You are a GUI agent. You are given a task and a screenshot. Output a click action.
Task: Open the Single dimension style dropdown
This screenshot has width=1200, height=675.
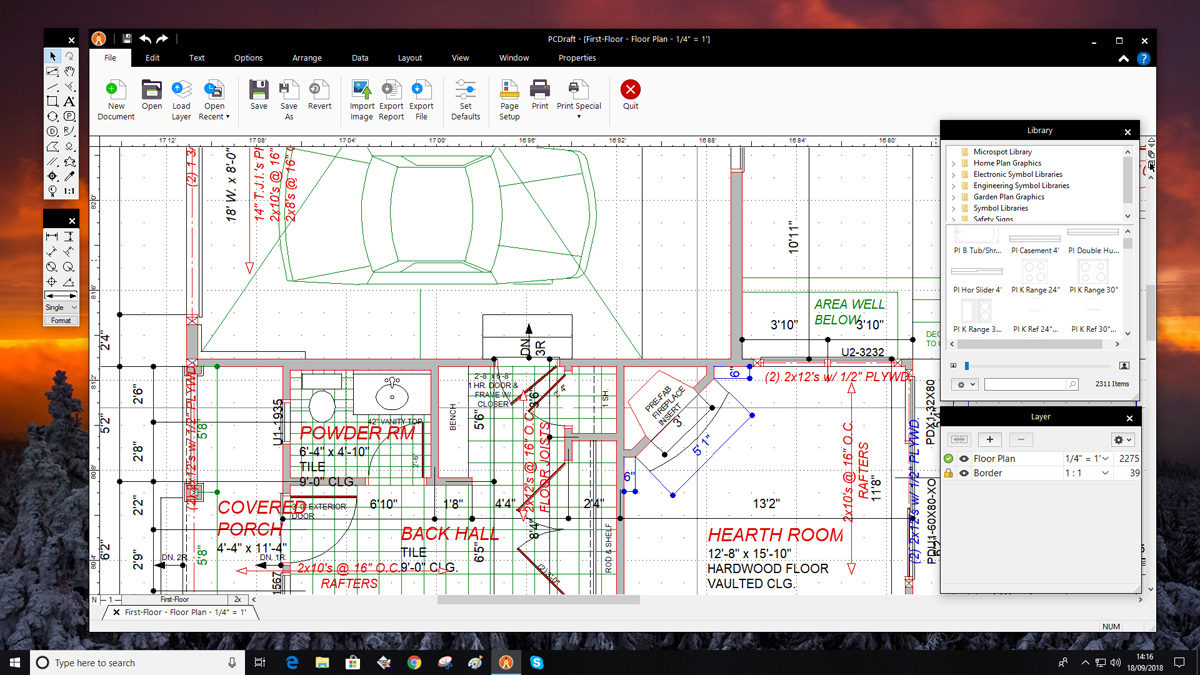click(60, 308)
